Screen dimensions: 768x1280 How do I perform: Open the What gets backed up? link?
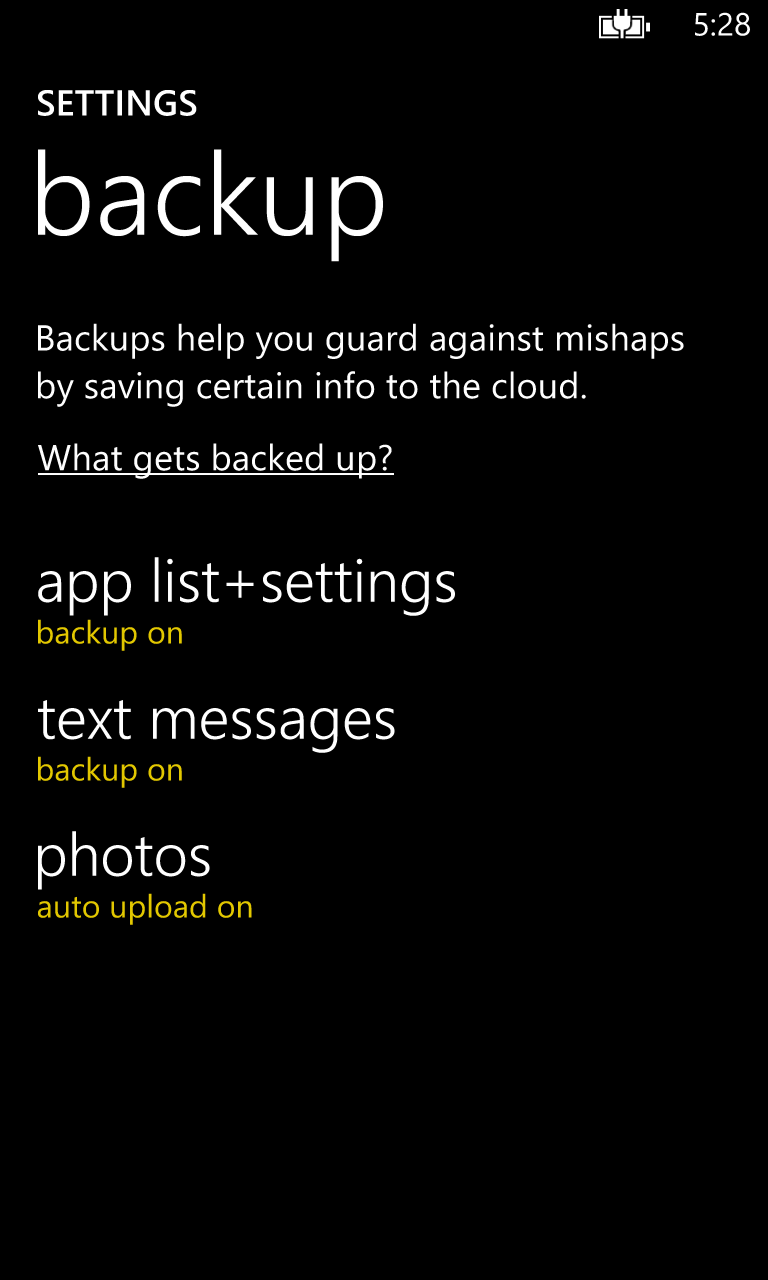(x=216, y=459)
